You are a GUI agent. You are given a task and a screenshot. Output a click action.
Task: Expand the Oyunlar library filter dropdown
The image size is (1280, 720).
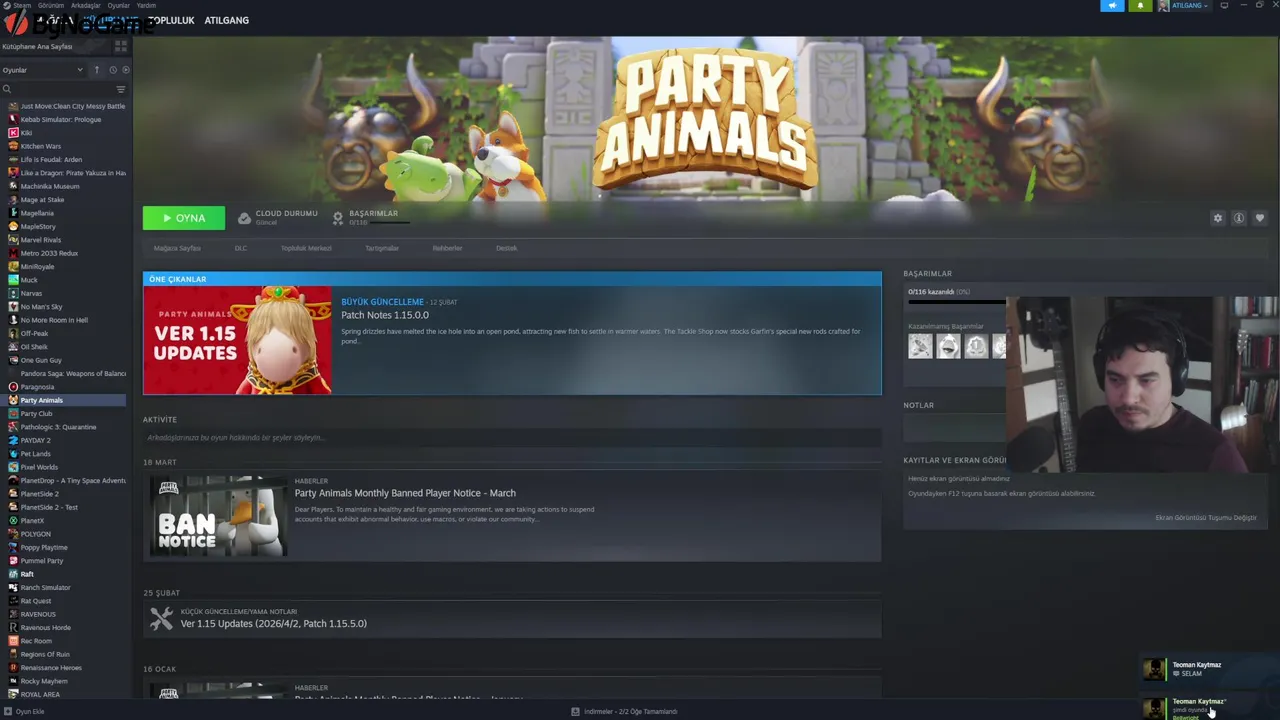43,70
